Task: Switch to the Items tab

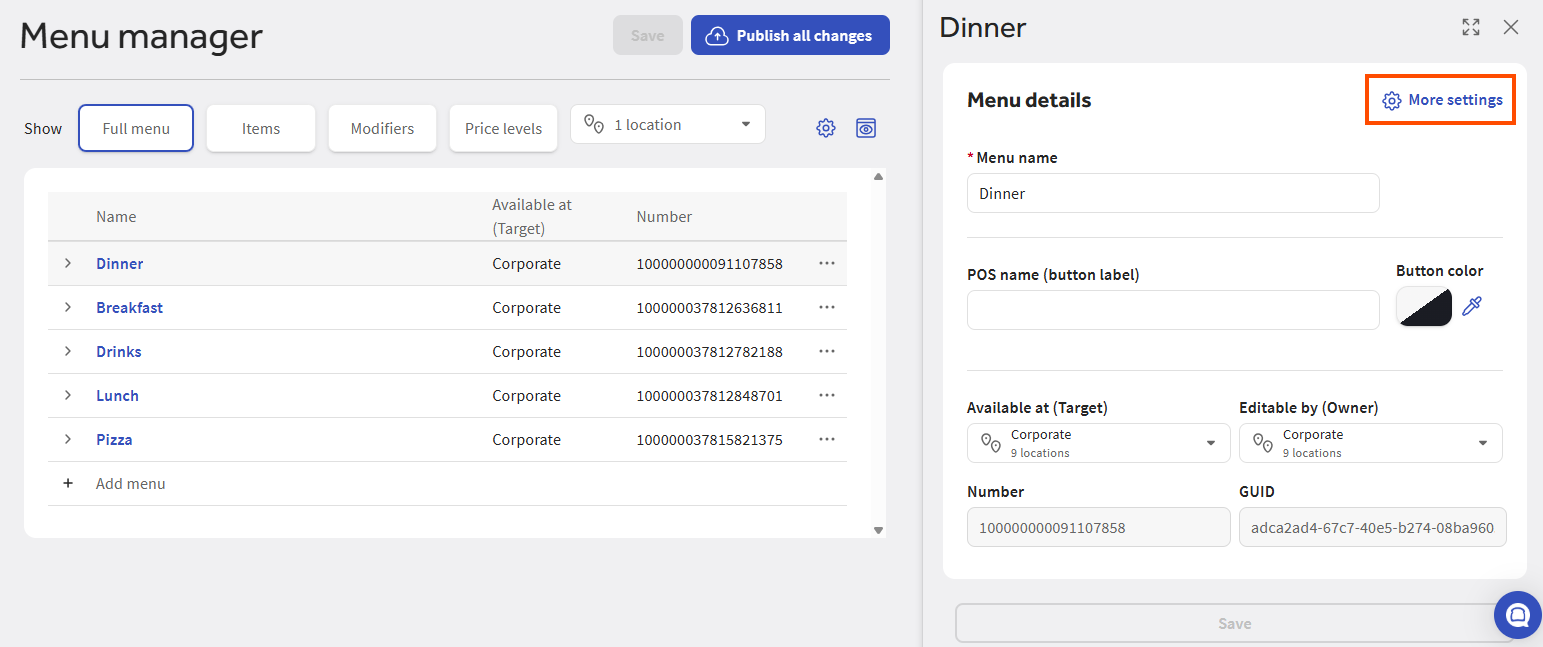Action: pyautogui.click(x=260, y=128)
